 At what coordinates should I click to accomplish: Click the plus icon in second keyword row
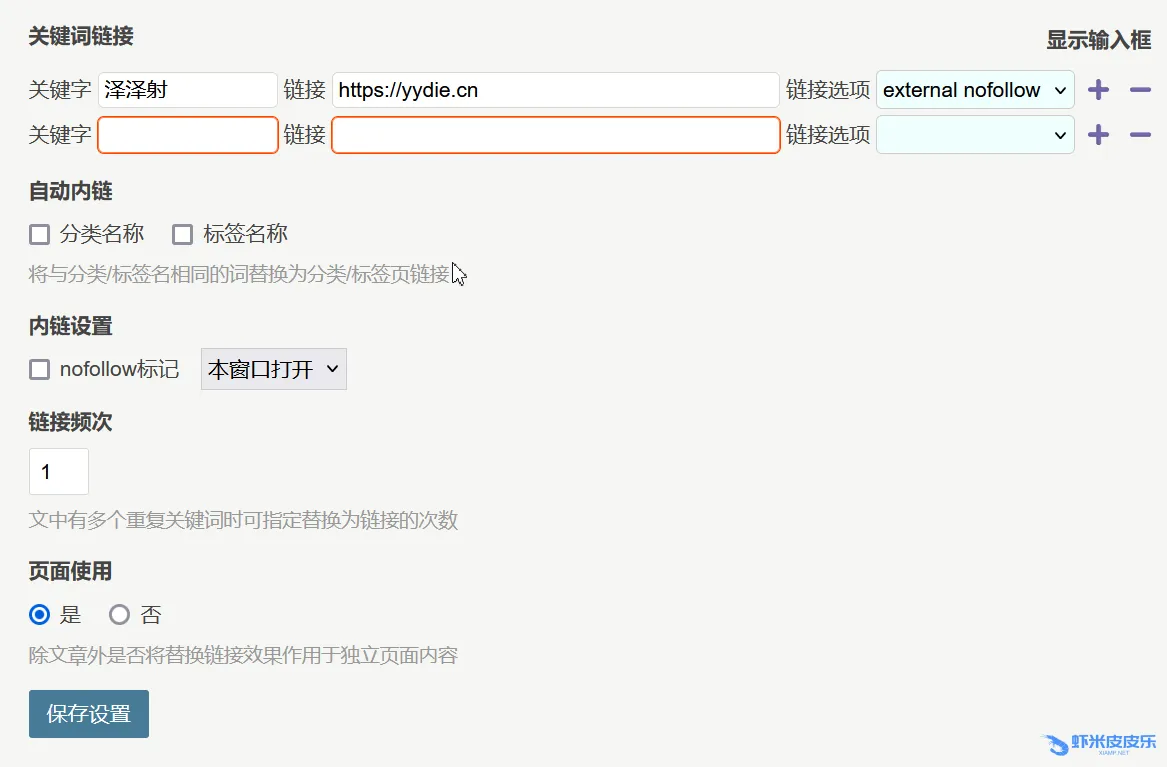pos(1098,135)
